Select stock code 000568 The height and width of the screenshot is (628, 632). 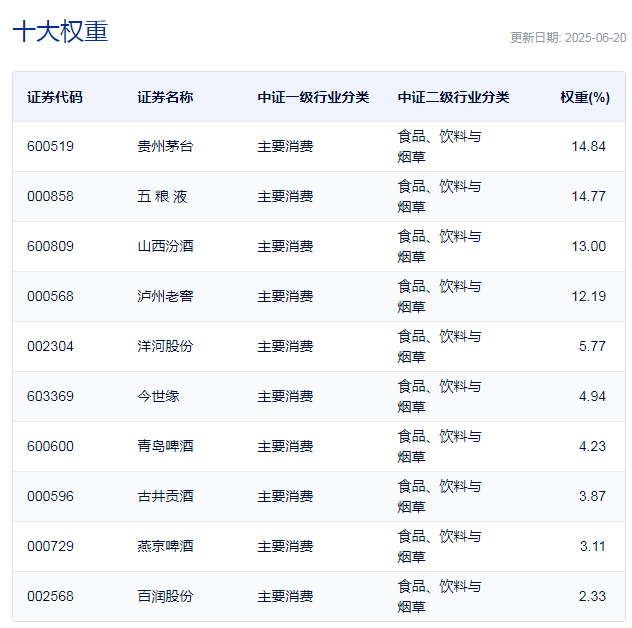click(x=50, y=296)
